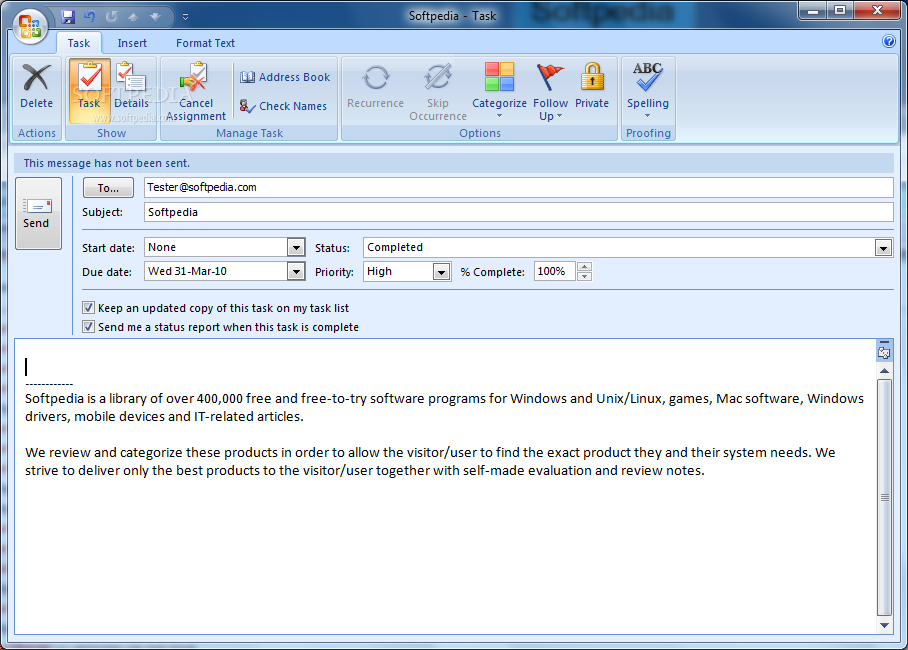Cancel Assignment of this task
The width and height of the screenshot is (908, 650).
pos(196,91)
